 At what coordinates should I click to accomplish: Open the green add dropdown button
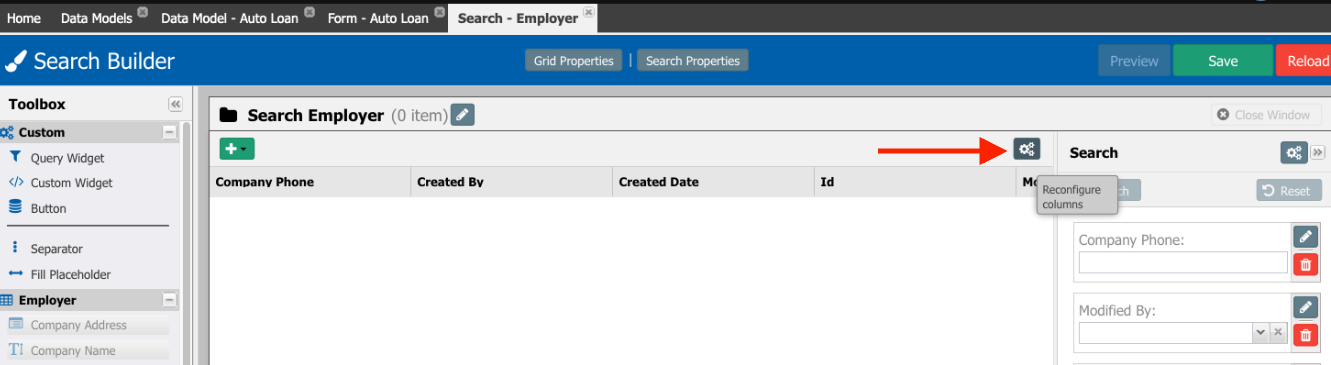click(237, 149)
